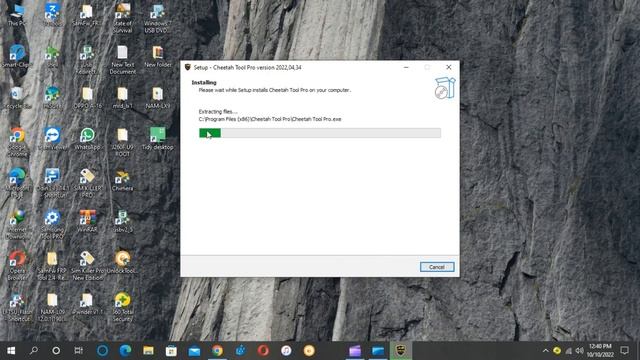Click the installer box-and-disc graphic

(x=444, y=88)
